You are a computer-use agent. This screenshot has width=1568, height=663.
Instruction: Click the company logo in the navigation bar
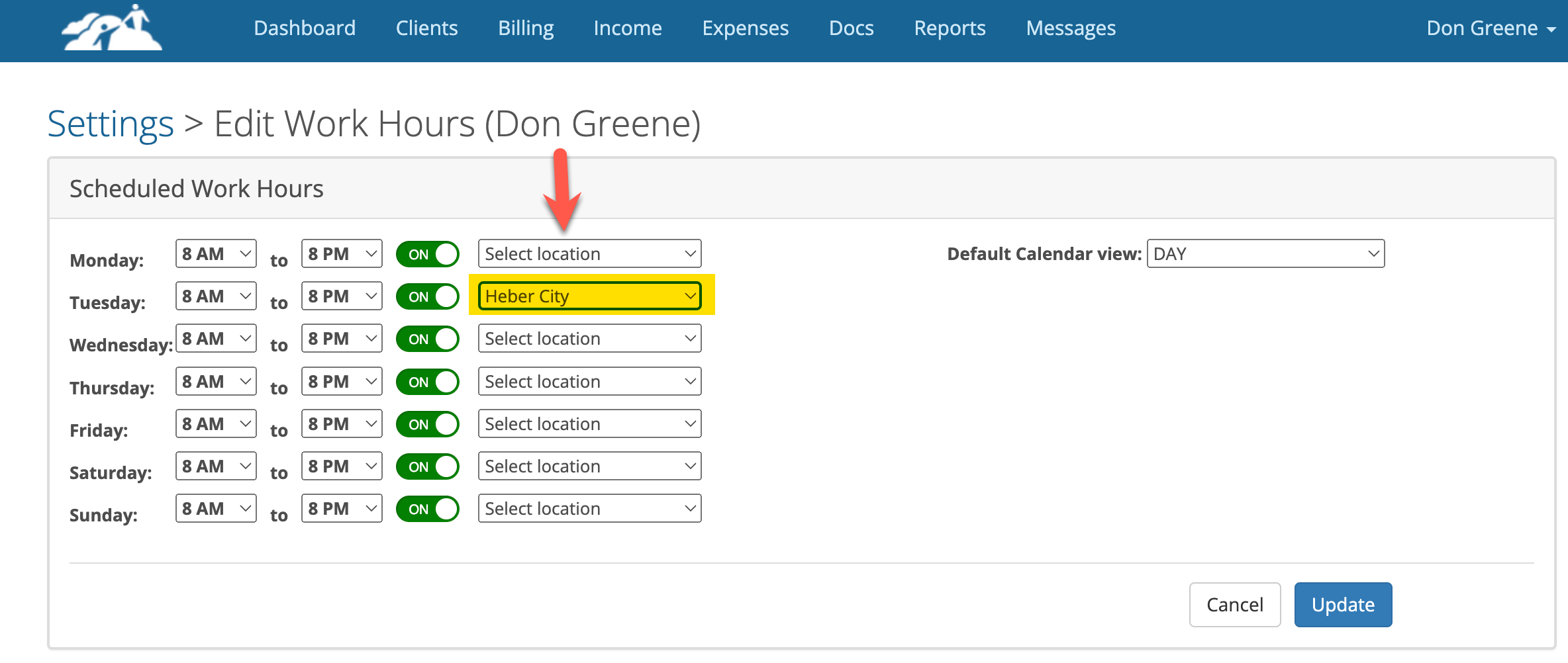point(110,29)
